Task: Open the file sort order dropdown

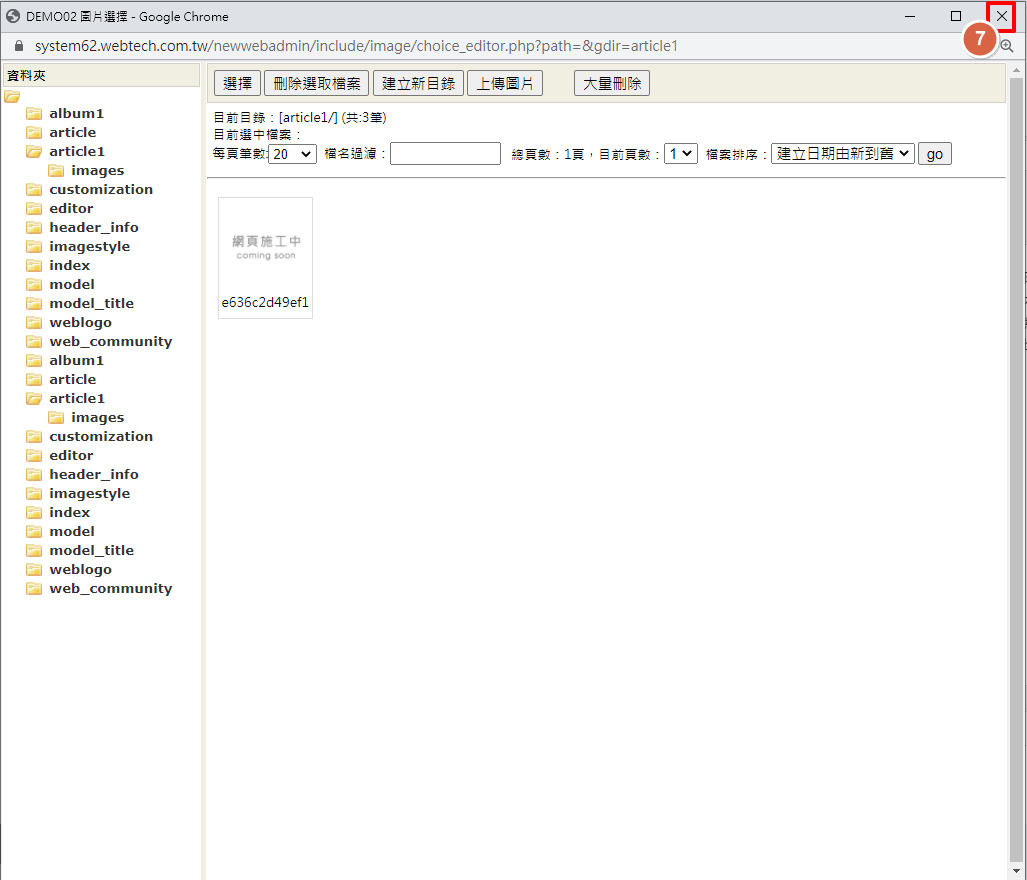Action: (x=842, y=154)
